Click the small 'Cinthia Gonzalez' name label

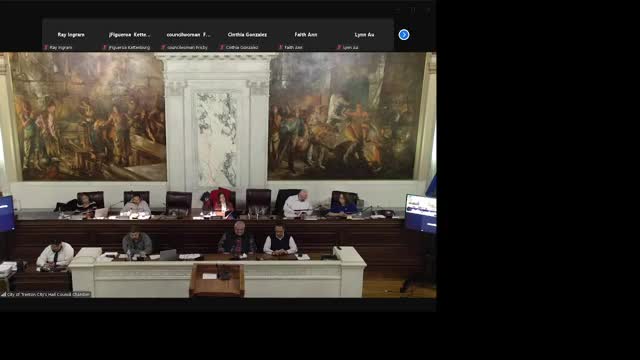[242, 48]
